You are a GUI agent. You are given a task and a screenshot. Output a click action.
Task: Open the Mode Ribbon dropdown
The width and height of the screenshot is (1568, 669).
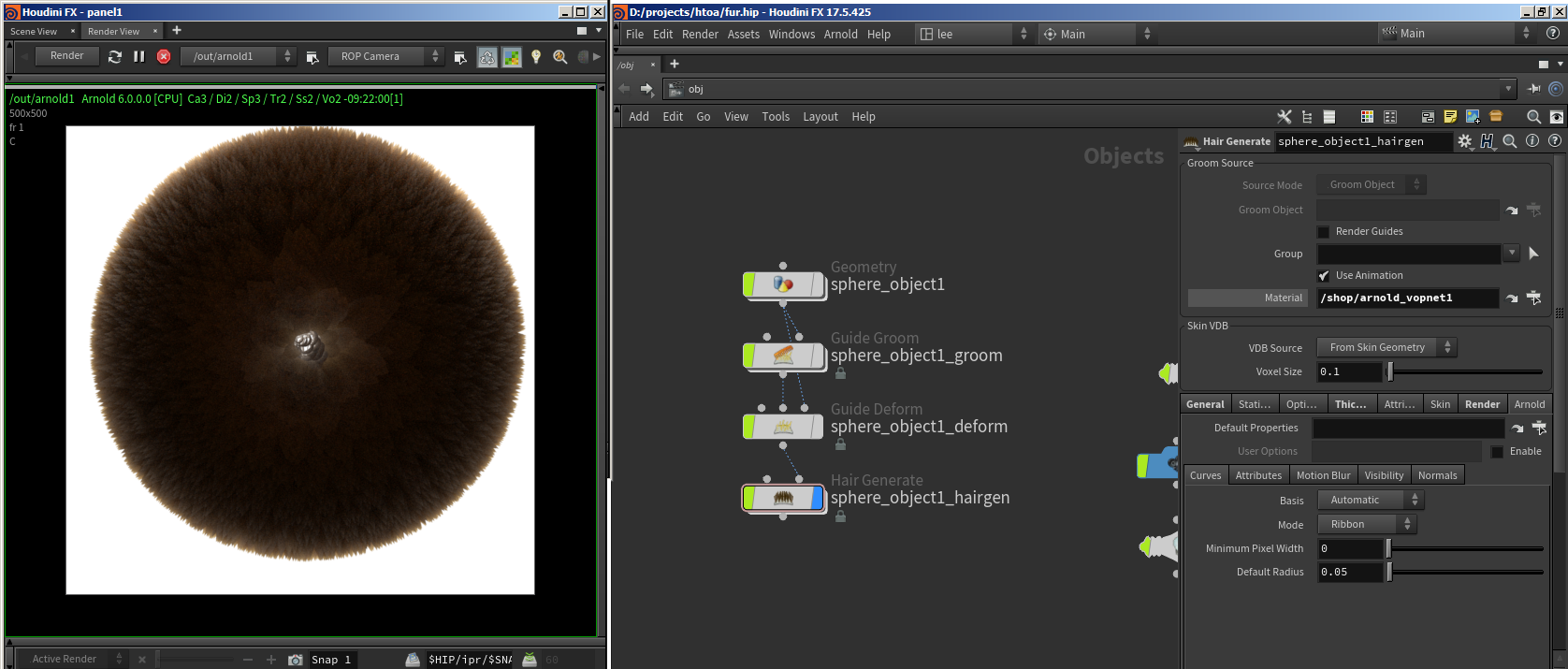point(1367,524)
